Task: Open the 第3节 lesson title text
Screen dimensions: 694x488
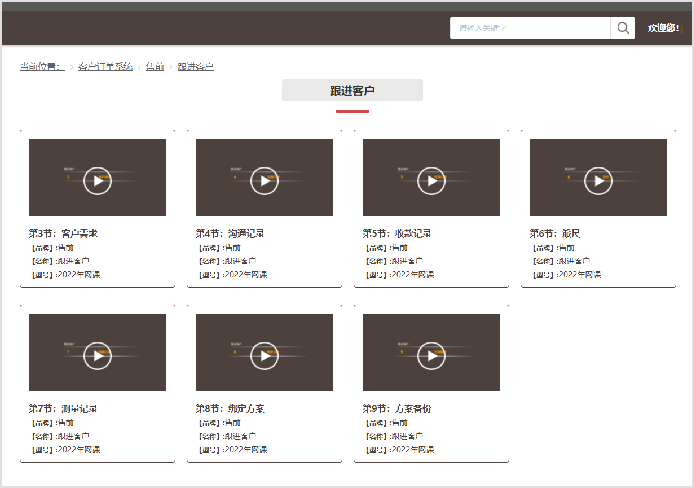Action: [x=63, y=233]
